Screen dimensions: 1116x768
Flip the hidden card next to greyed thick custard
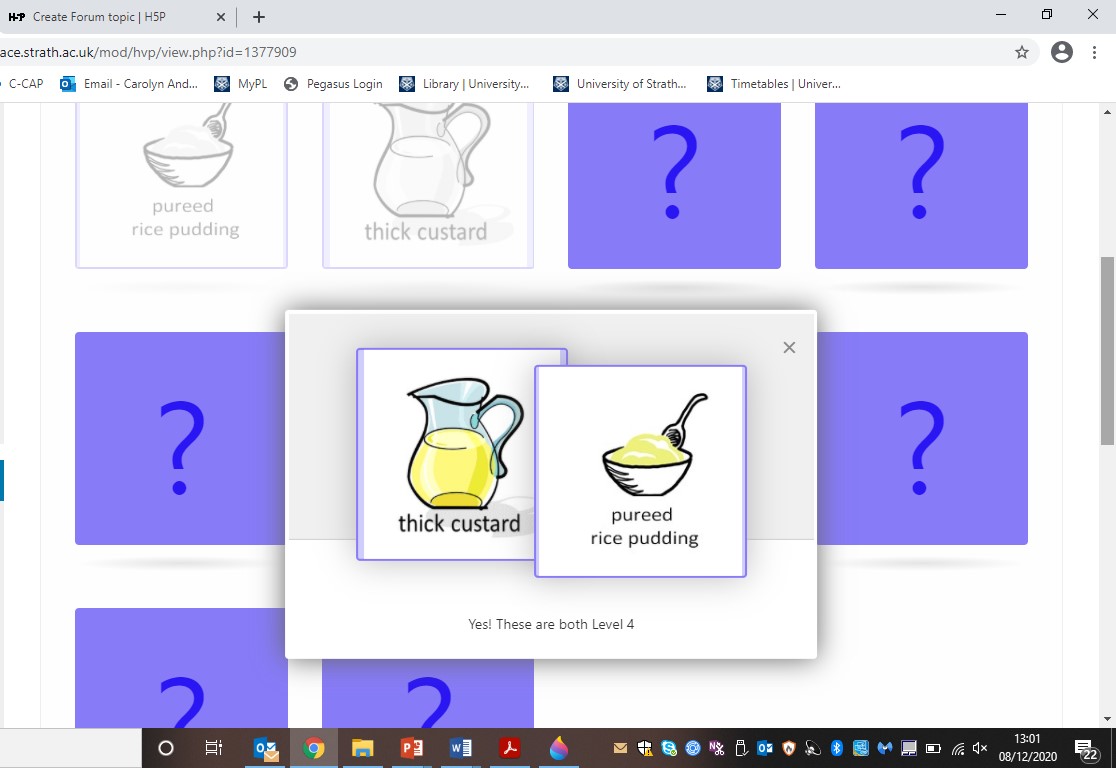(x=674, y=185)
